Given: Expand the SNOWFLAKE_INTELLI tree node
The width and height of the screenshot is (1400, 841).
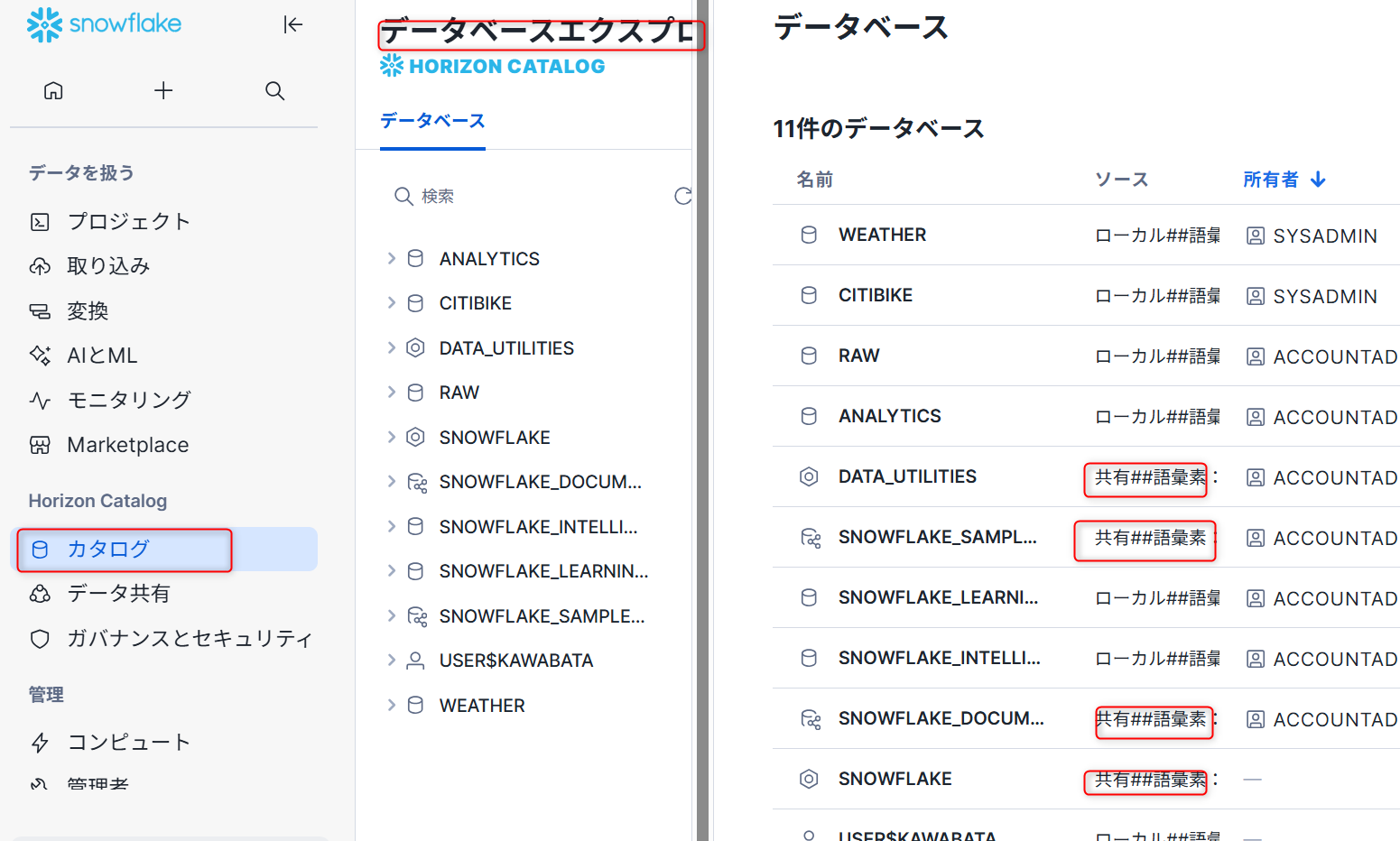Looking at the screenshot, I should 392,527.
